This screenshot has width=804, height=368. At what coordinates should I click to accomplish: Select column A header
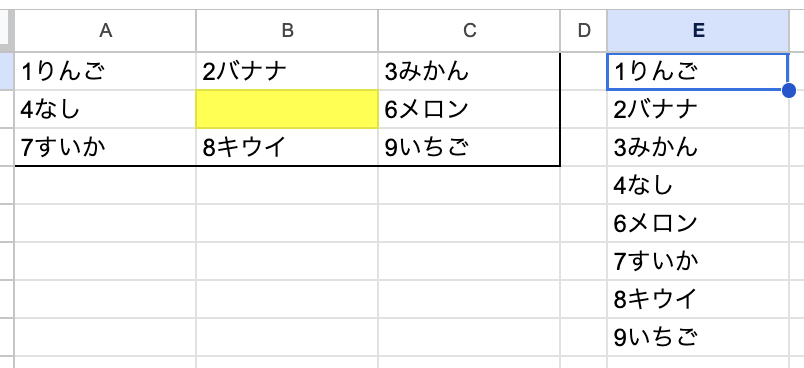(105, 31)
